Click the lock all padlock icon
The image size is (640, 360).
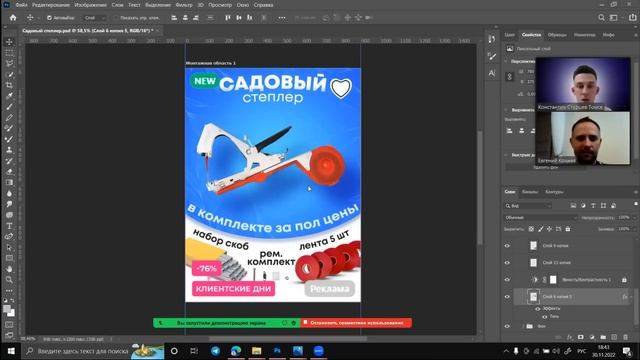point(568,229)
